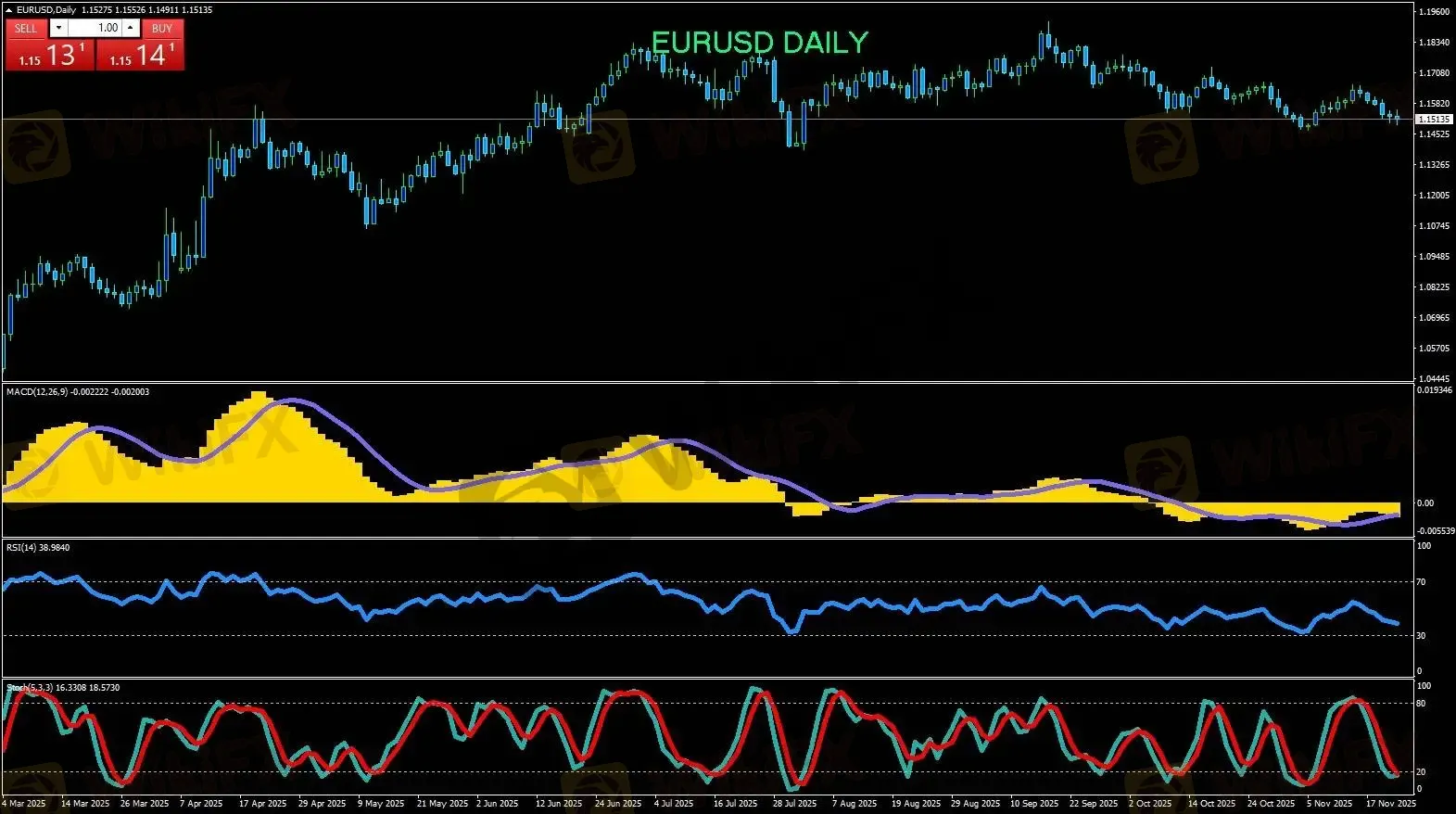1456x814 pixels.
Task: Click the 24 Jun 2025 date label
Action: (618, 804)
